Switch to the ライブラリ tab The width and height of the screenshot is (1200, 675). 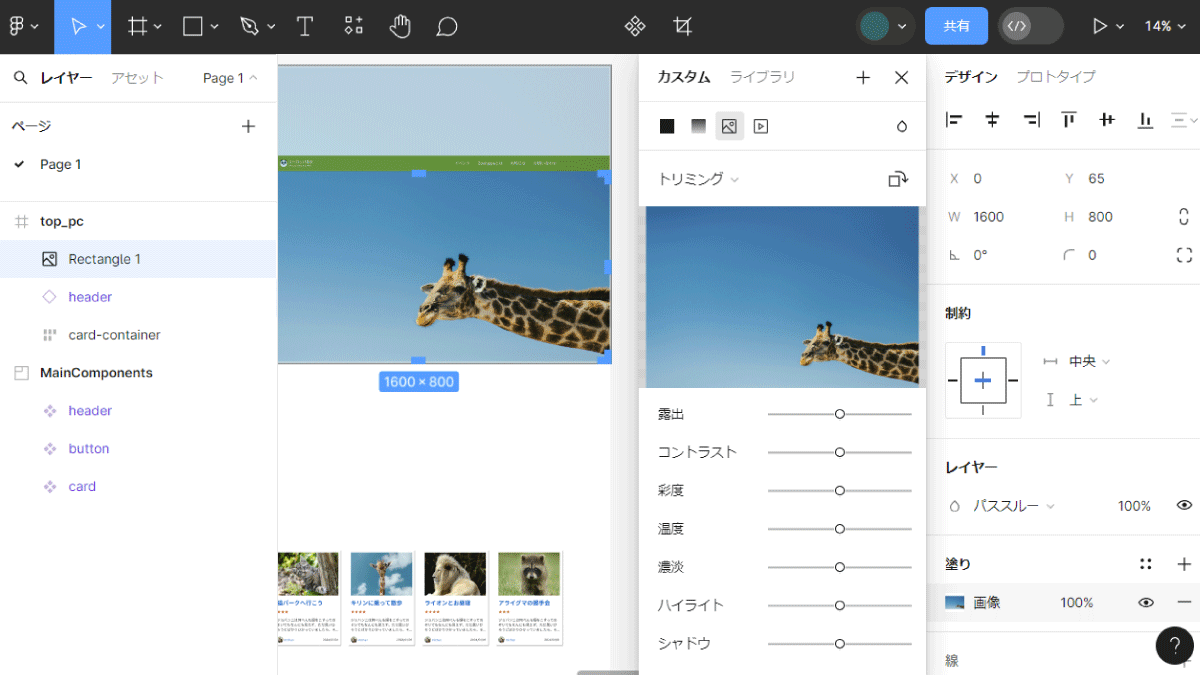click(x=762, y=77)
